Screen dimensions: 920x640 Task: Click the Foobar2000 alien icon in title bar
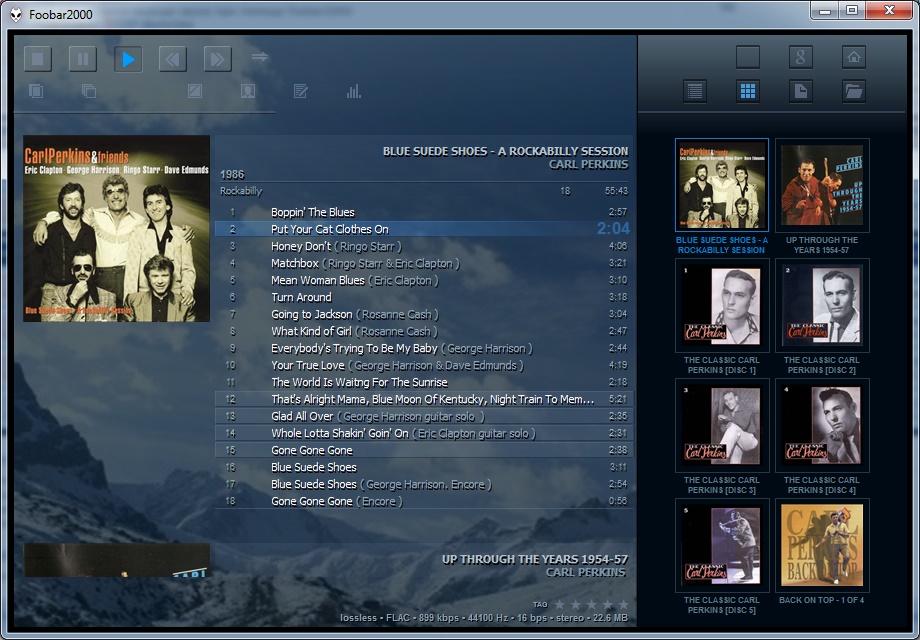(x=16, y=14)
